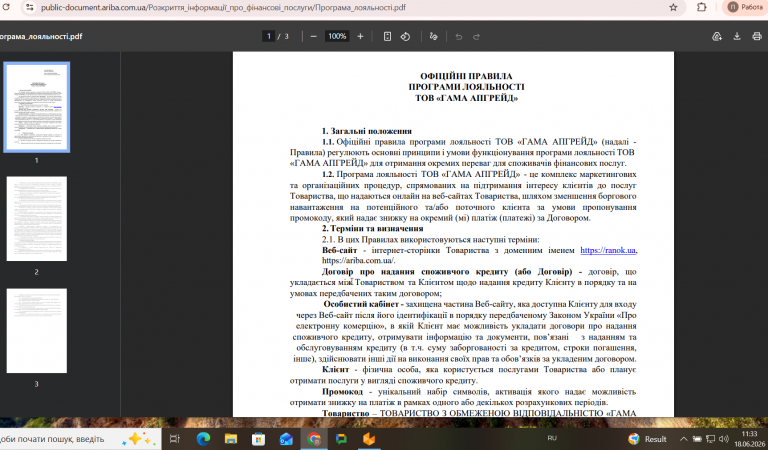Open the Работа profile button

(x=745, y=7)
